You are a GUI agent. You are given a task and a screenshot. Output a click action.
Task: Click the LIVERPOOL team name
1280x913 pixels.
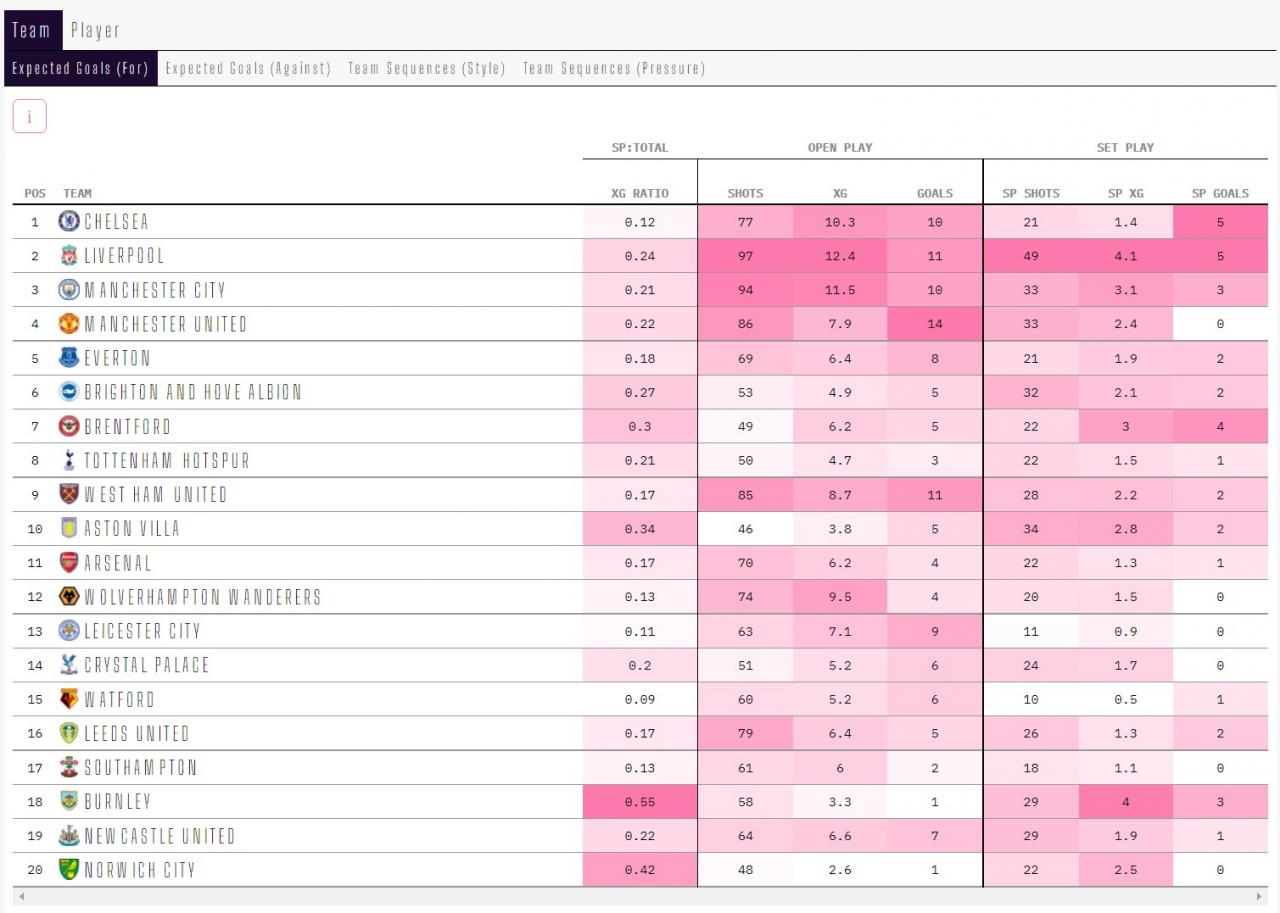(x=124, y=256)
